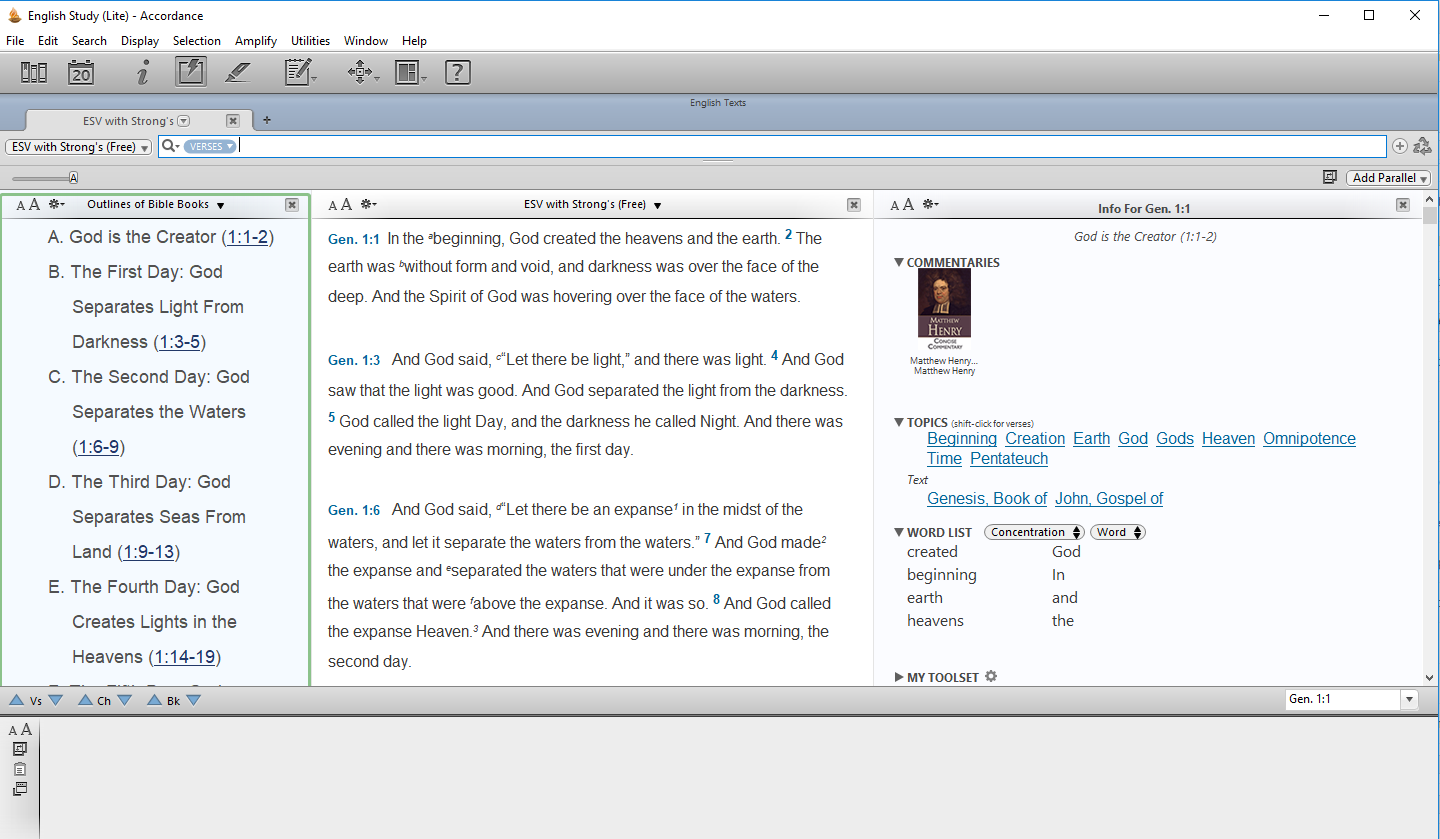1440x839 pixels.
Task: Open the Library icon in toolbar
Action: click(x=34, y=72)
